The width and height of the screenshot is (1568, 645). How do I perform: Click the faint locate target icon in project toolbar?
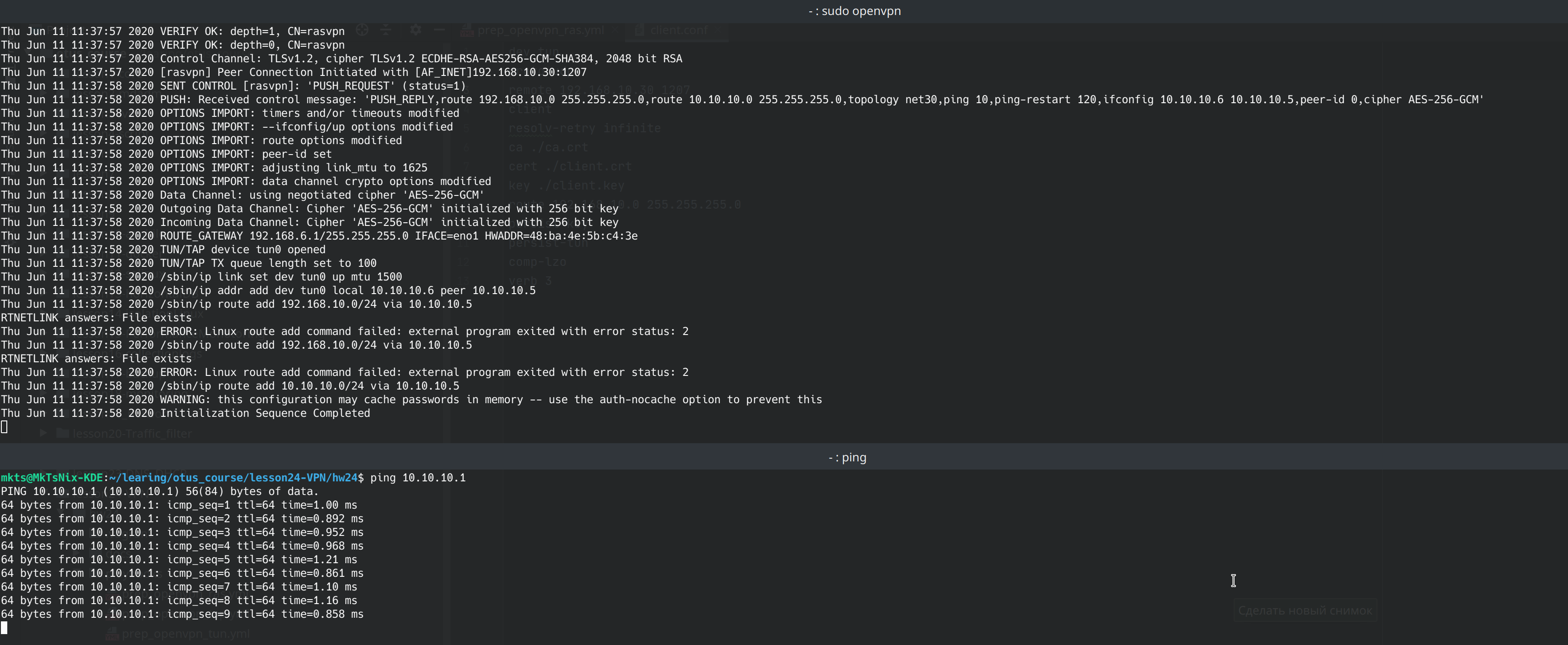(362, 30)
